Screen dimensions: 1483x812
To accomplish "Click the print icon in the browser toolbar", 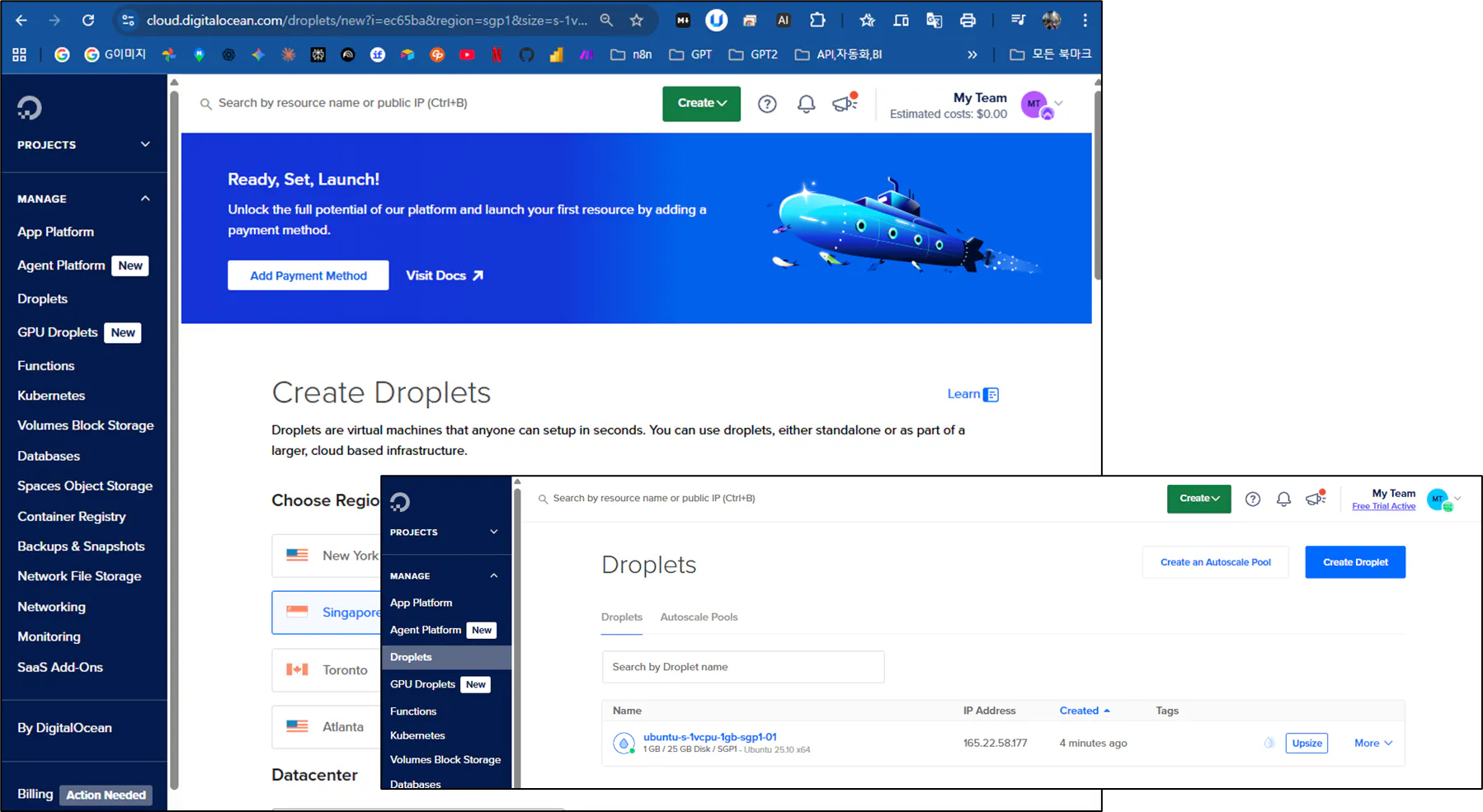I will click(x=967, y=21).
